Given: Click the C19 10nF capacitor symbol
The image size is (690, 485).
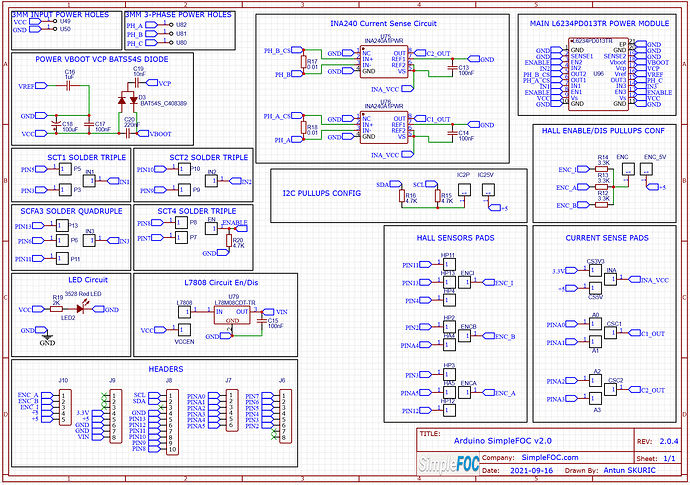Looking at the screenshot, I should [x=137, y=82].
